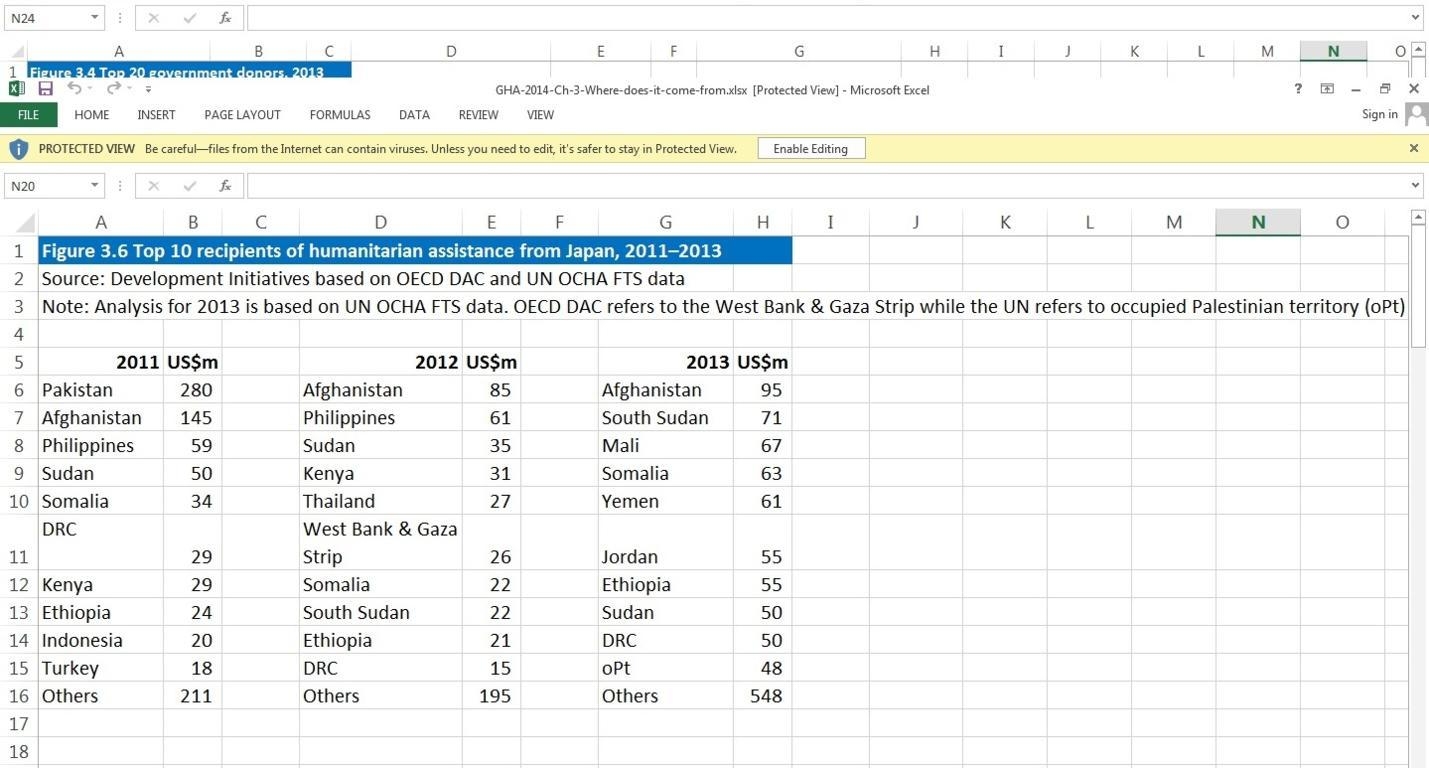Image resolution: width=1429 pixels, height=768 pixels.
Task: Click Enter checkmark beside the N20 name box
Action: coord(190,186)
